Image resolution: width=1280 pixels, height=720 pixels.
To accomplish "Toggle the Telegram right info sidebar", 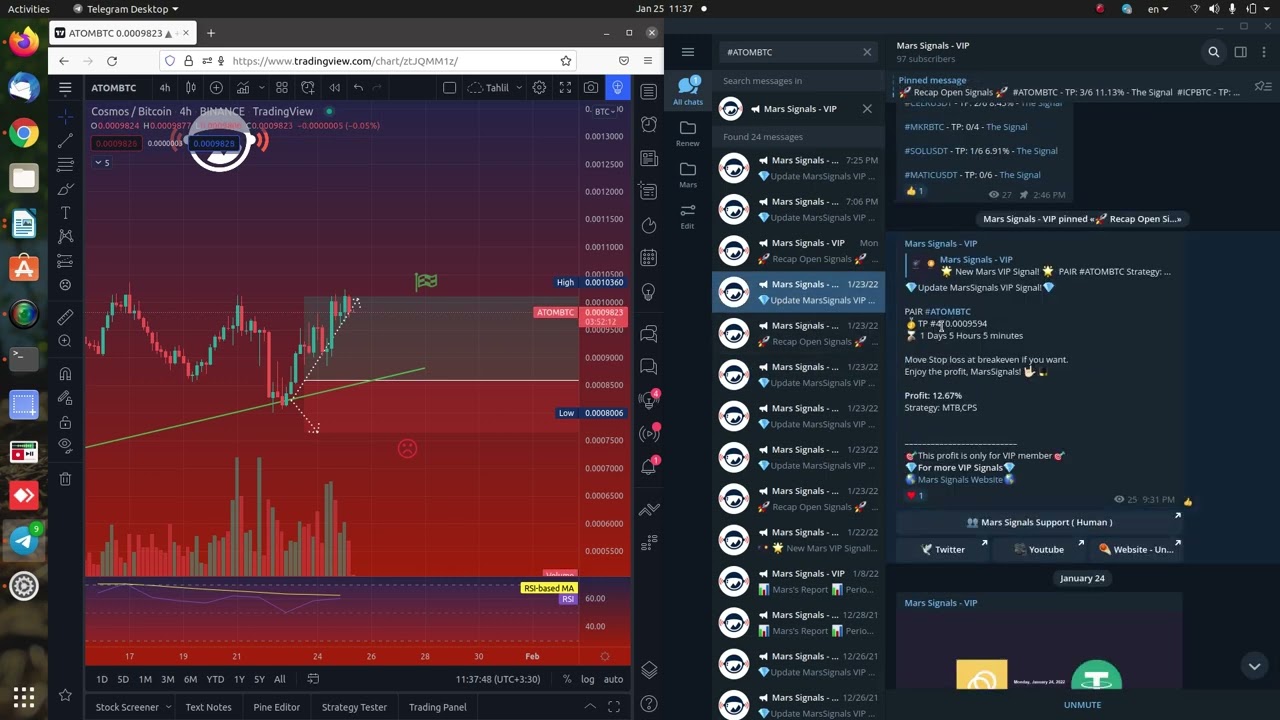I will point(1240,52).
